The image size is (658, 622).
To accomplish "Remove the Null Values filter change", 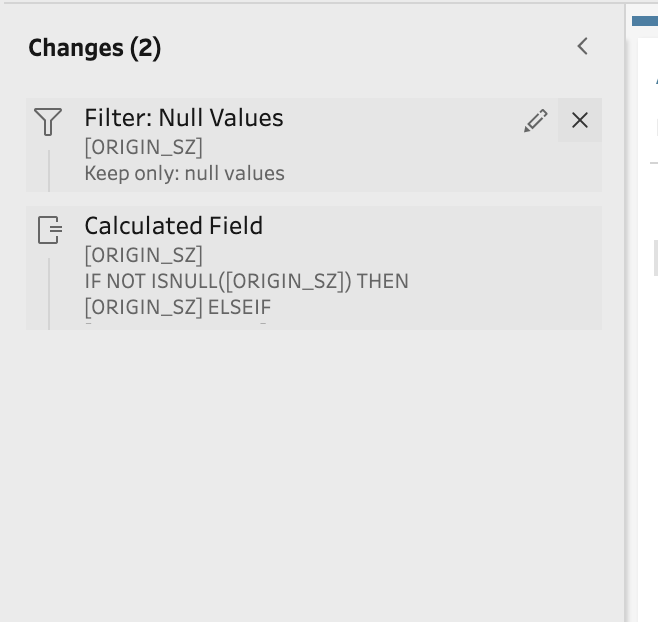I will pyautogui.click(x=580, y=121).
